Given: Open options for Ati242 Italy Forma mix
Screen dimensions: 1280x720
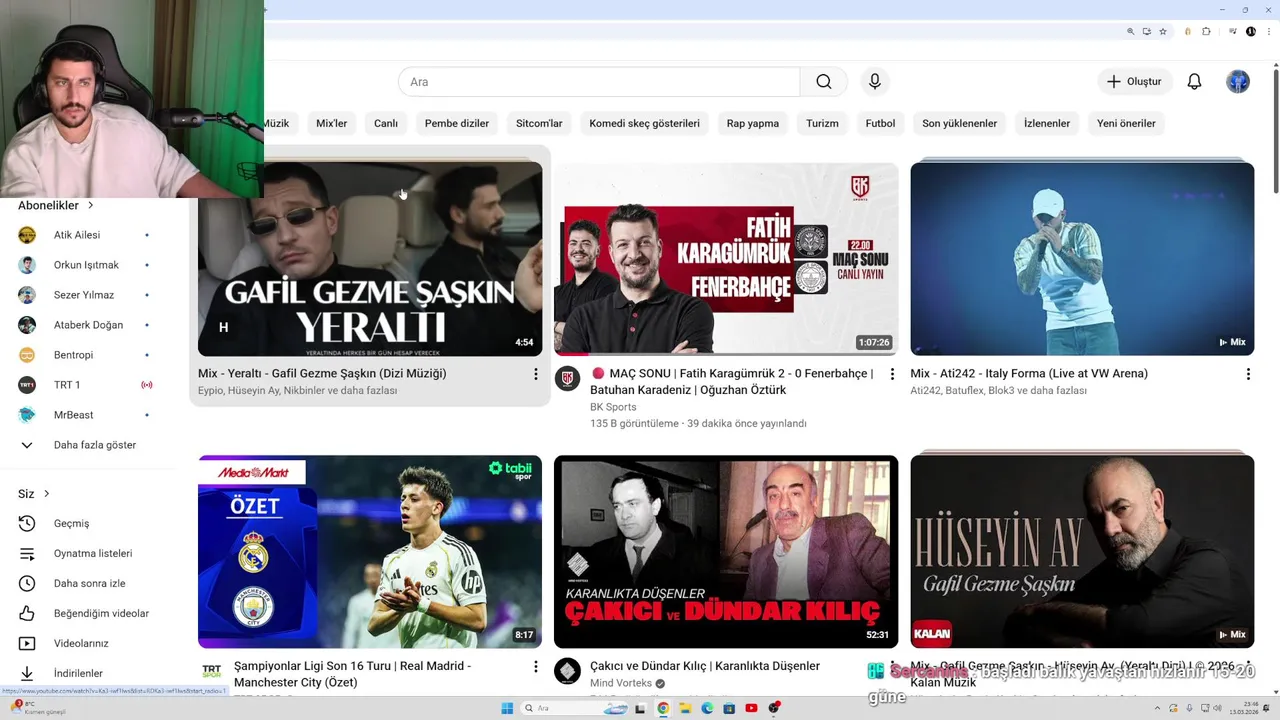Looking at the screenshot, I should pyautogui.click(x=1248, y=374).
